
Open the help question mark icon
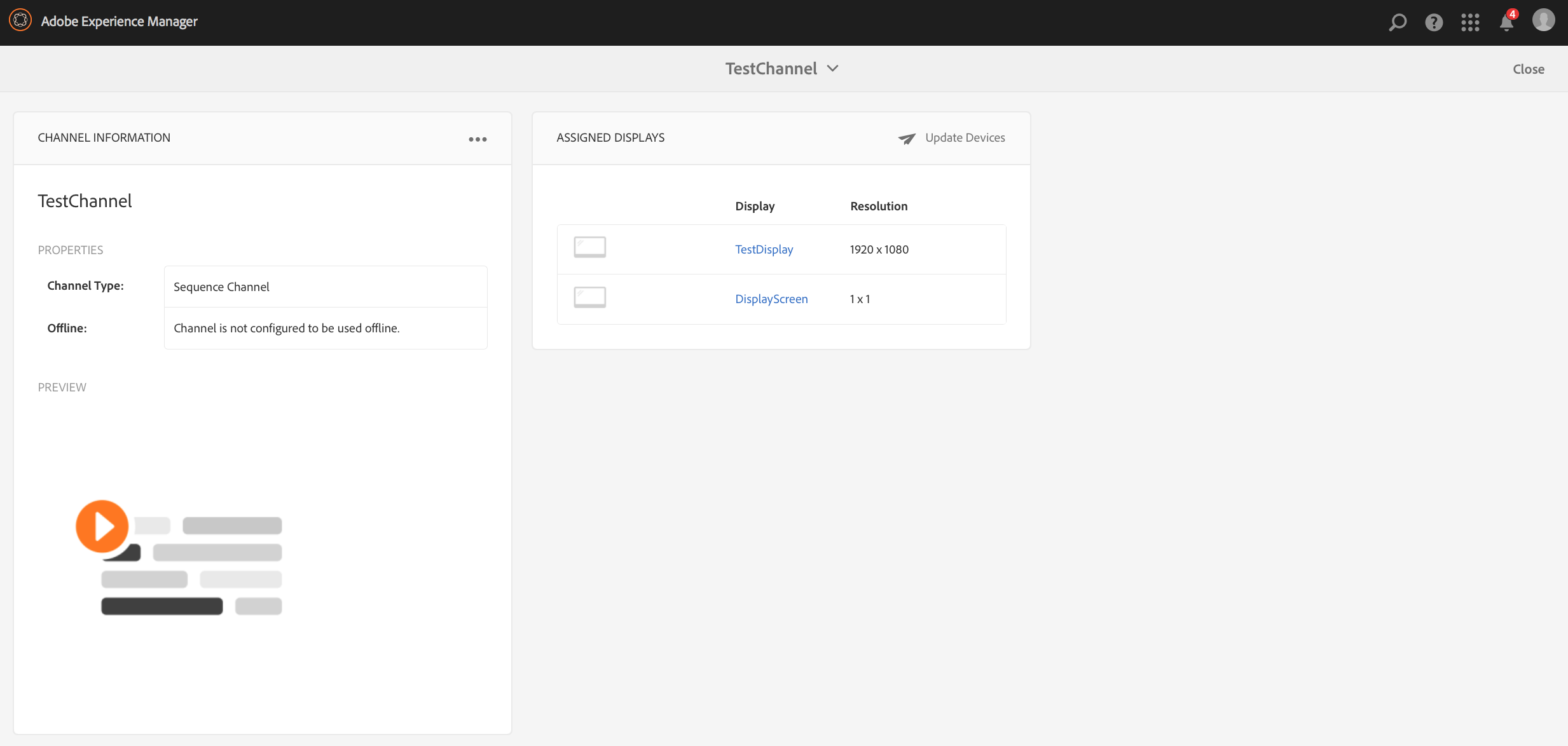[x=1433, y=22]
